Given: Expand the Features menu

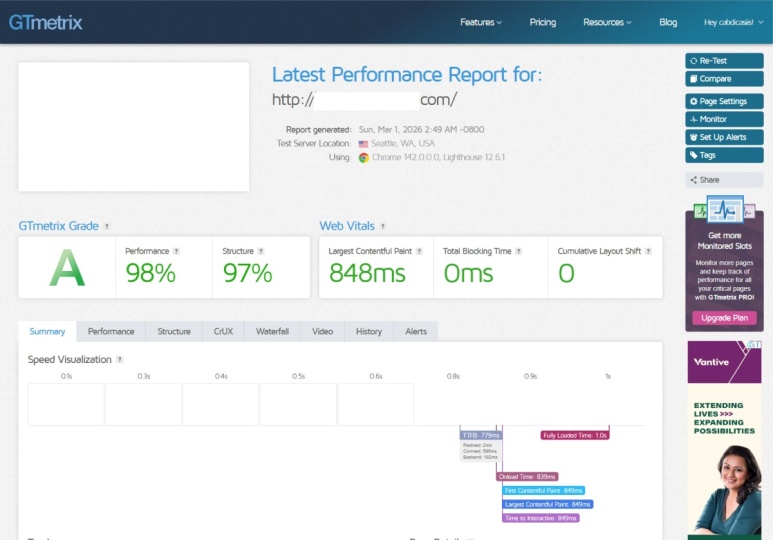Looking at the screenshot, I should coord(481,22).
